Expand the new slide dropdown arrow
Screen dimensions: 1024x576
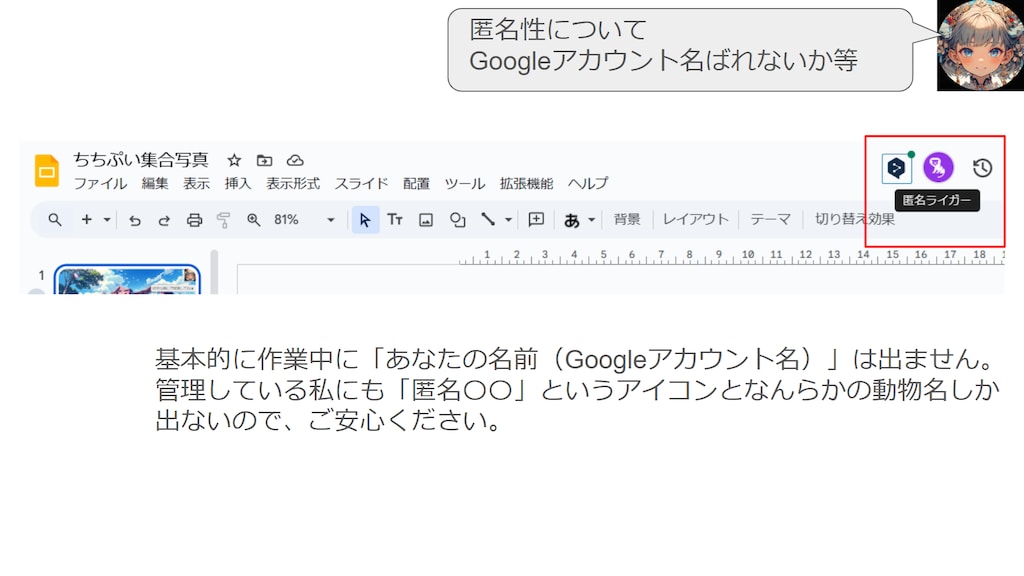107,219
